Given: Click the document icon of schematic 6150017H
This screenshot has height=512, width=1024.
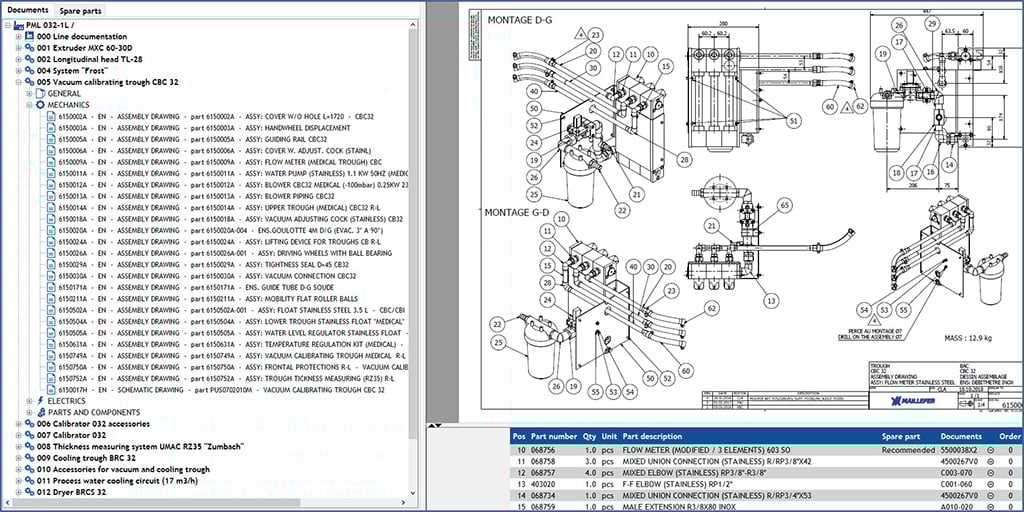Looking at the screenshot, I should pyautogui.click(x=51, y=390).
